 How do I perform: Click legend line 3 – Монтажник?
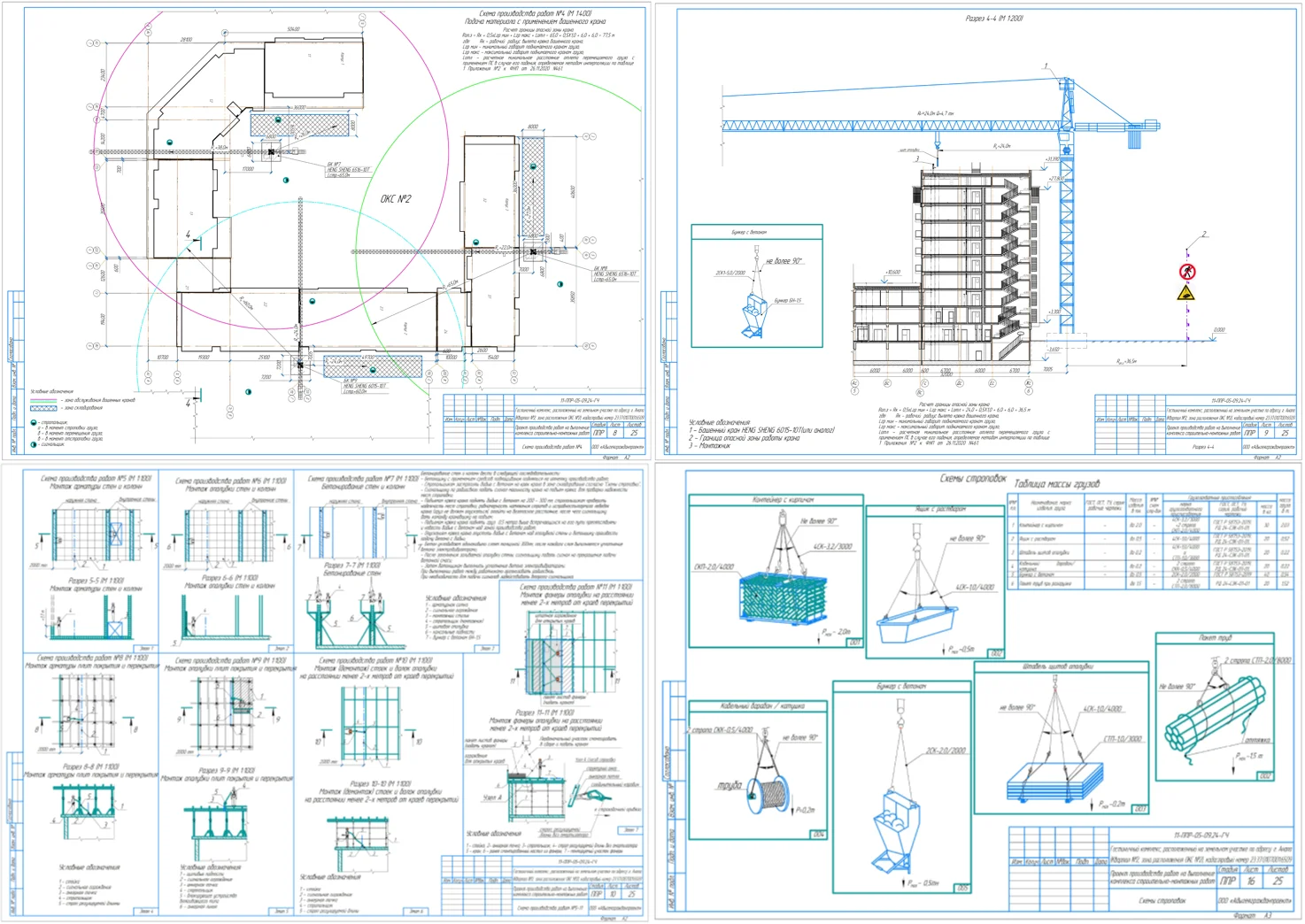pos(710,446)
